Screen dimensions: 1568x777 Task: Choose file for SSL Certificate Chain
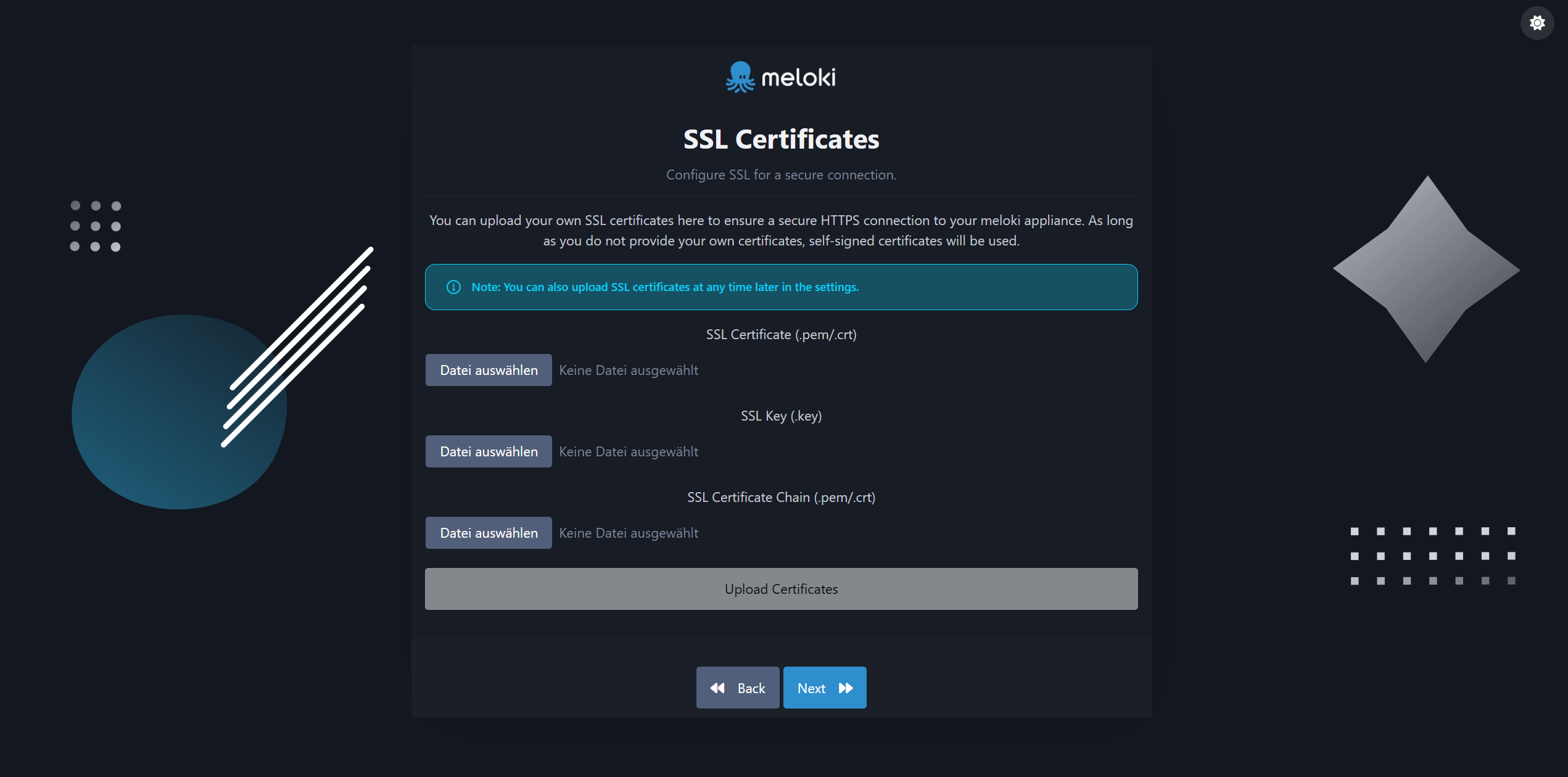click(x=489, y=533)
